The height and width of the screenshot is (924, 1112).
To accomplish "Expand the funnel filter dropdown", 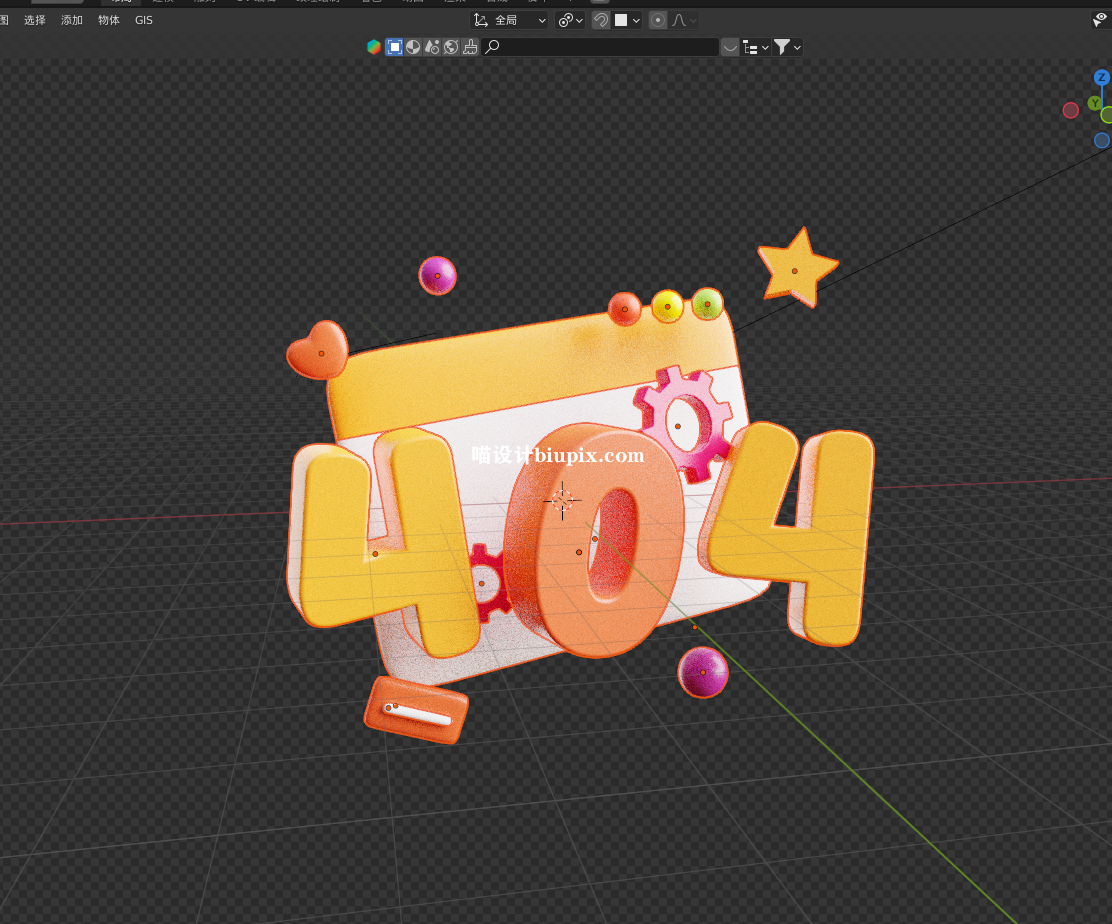I will pyautogui.click(x=788, y=47).
